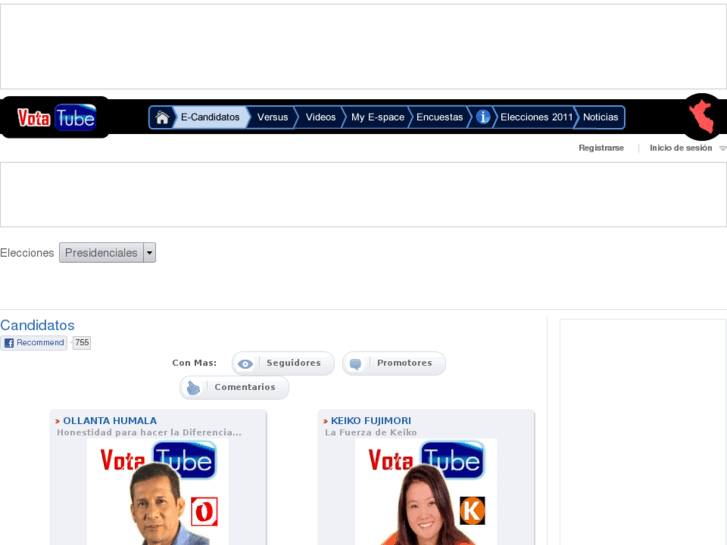The height and width of the screenshot is (545, 727).
Task: Click the VotaTube logo
Action: point(57,117)
